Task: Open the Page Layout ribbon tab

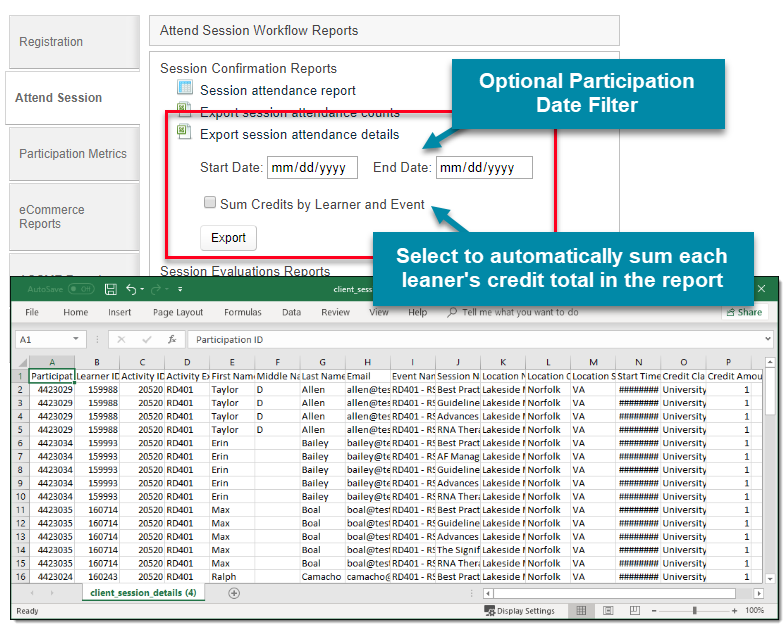Action: click(178, 312)
